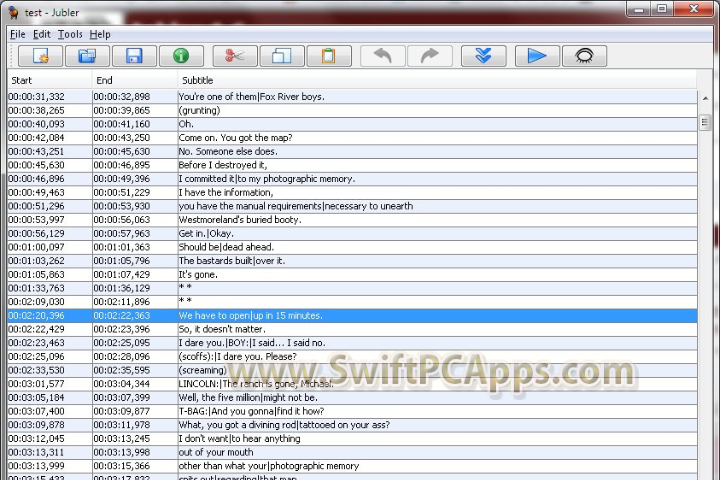Undo with the left curved arrow
The width and height of the screenshot is (720, 480).
click(382, 56)
